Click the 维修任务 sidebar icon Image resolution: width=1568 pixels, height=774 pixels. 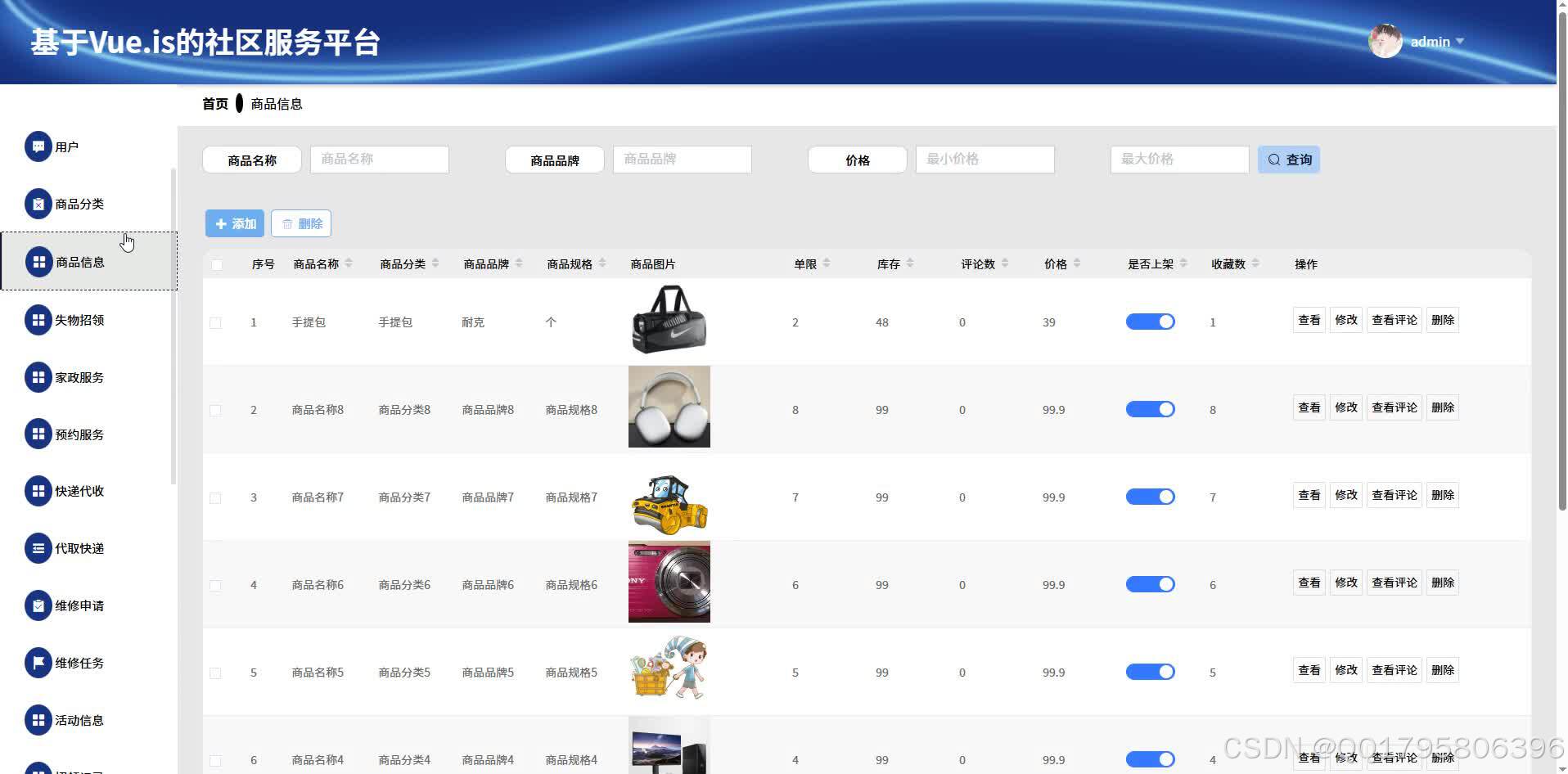[x=38, y=663]
